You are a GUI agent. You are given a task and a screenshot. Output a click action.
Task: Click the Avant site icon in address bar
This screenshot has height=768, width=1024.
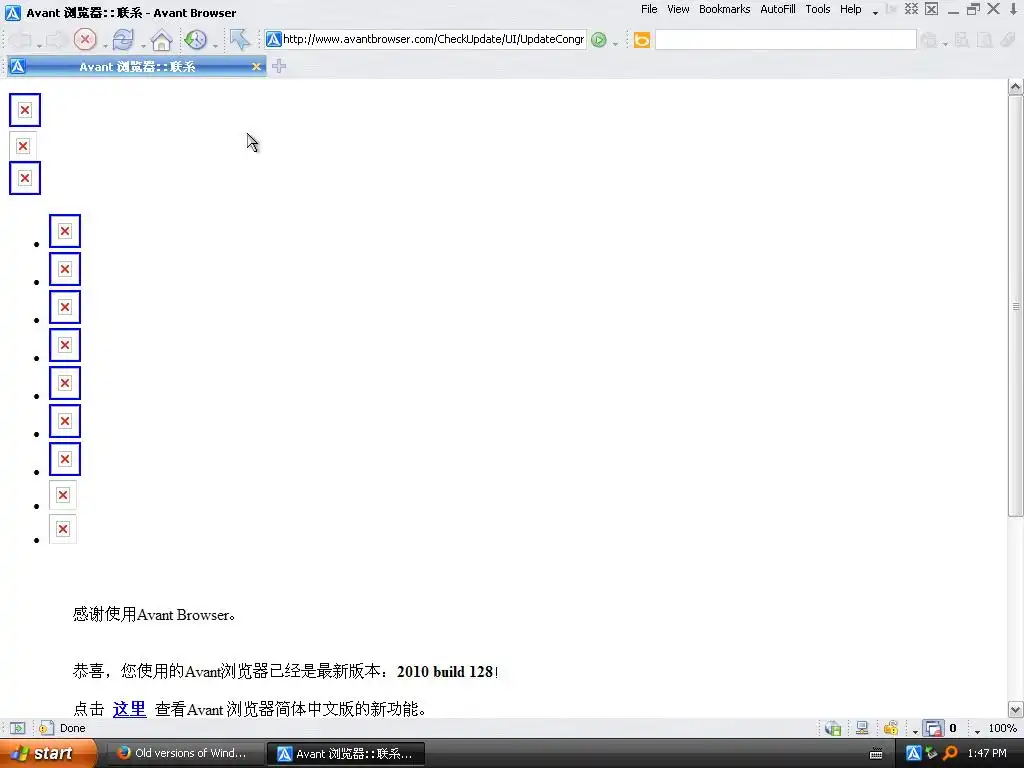[274, 39]
